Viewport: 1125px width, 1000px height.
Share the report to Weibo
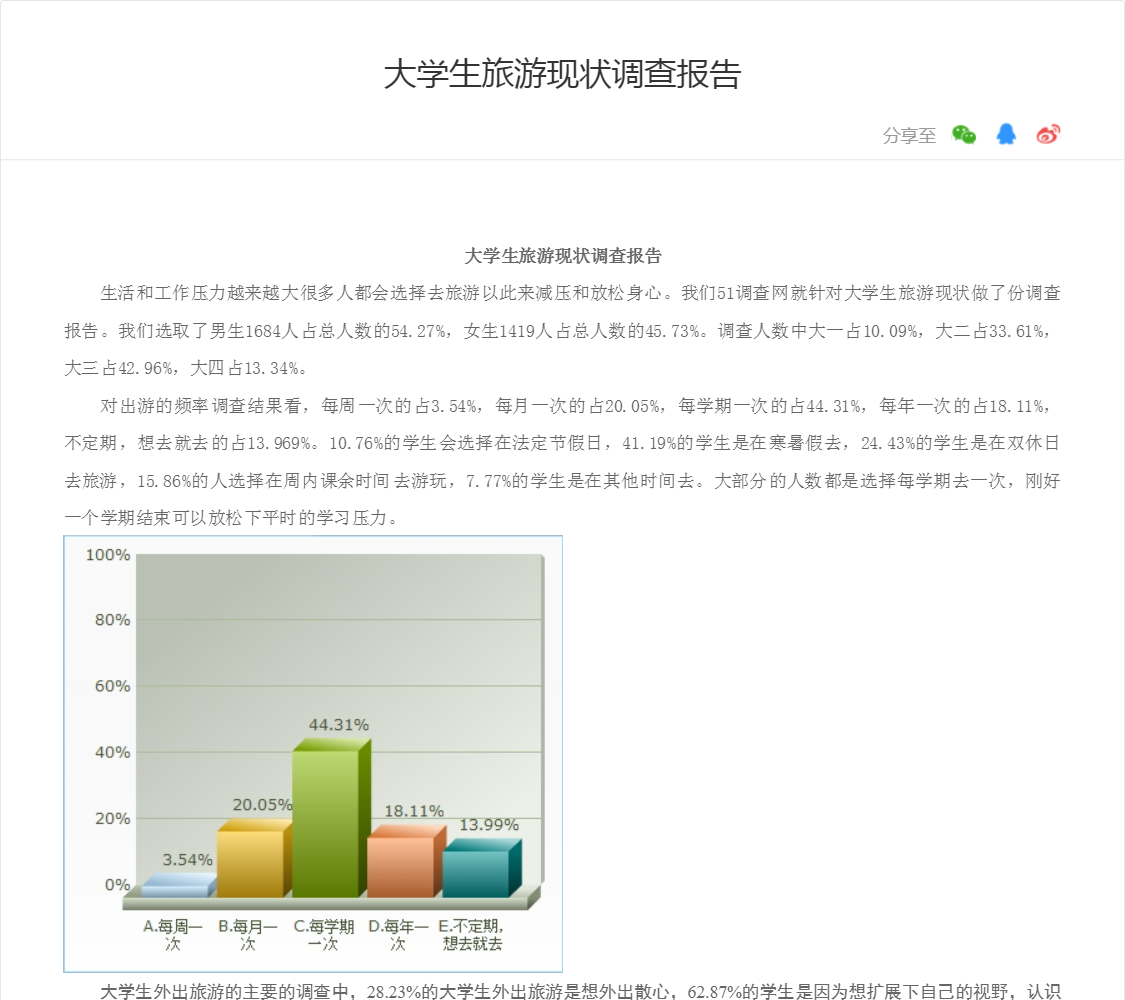click(1048, 134)
